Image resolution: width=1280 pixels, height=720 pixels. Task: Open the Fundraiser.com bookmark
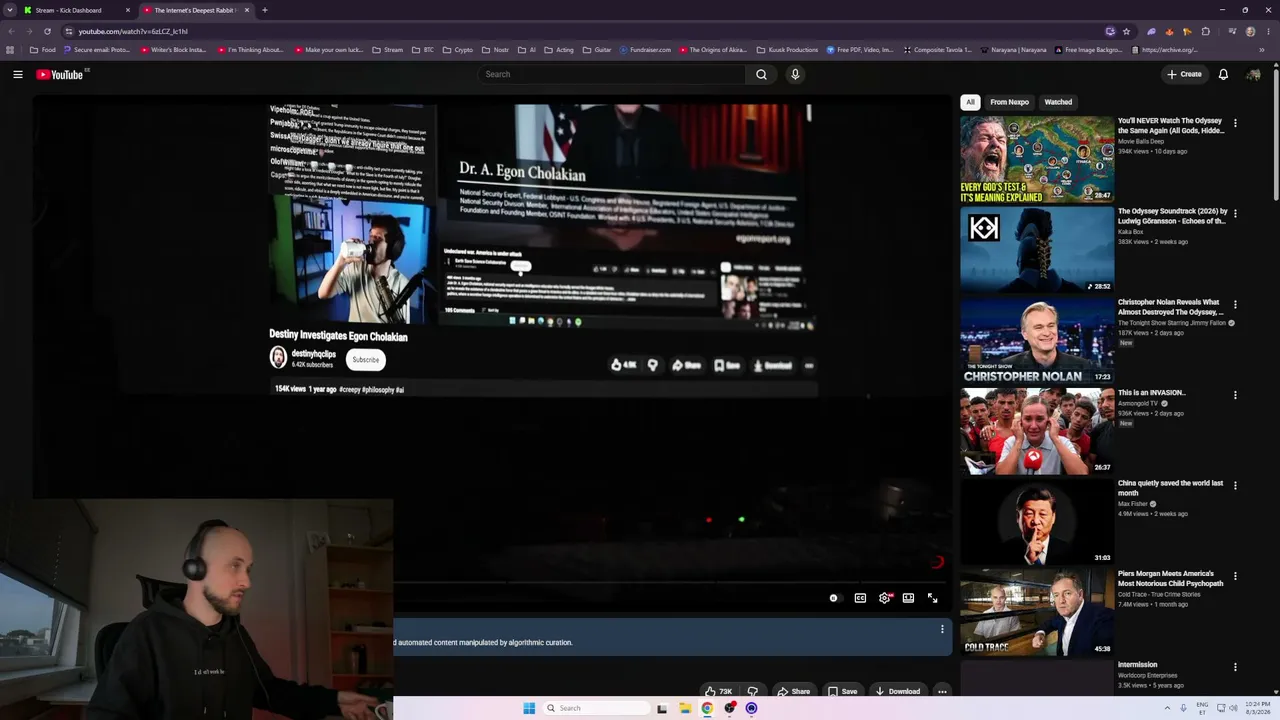point(645,50)
